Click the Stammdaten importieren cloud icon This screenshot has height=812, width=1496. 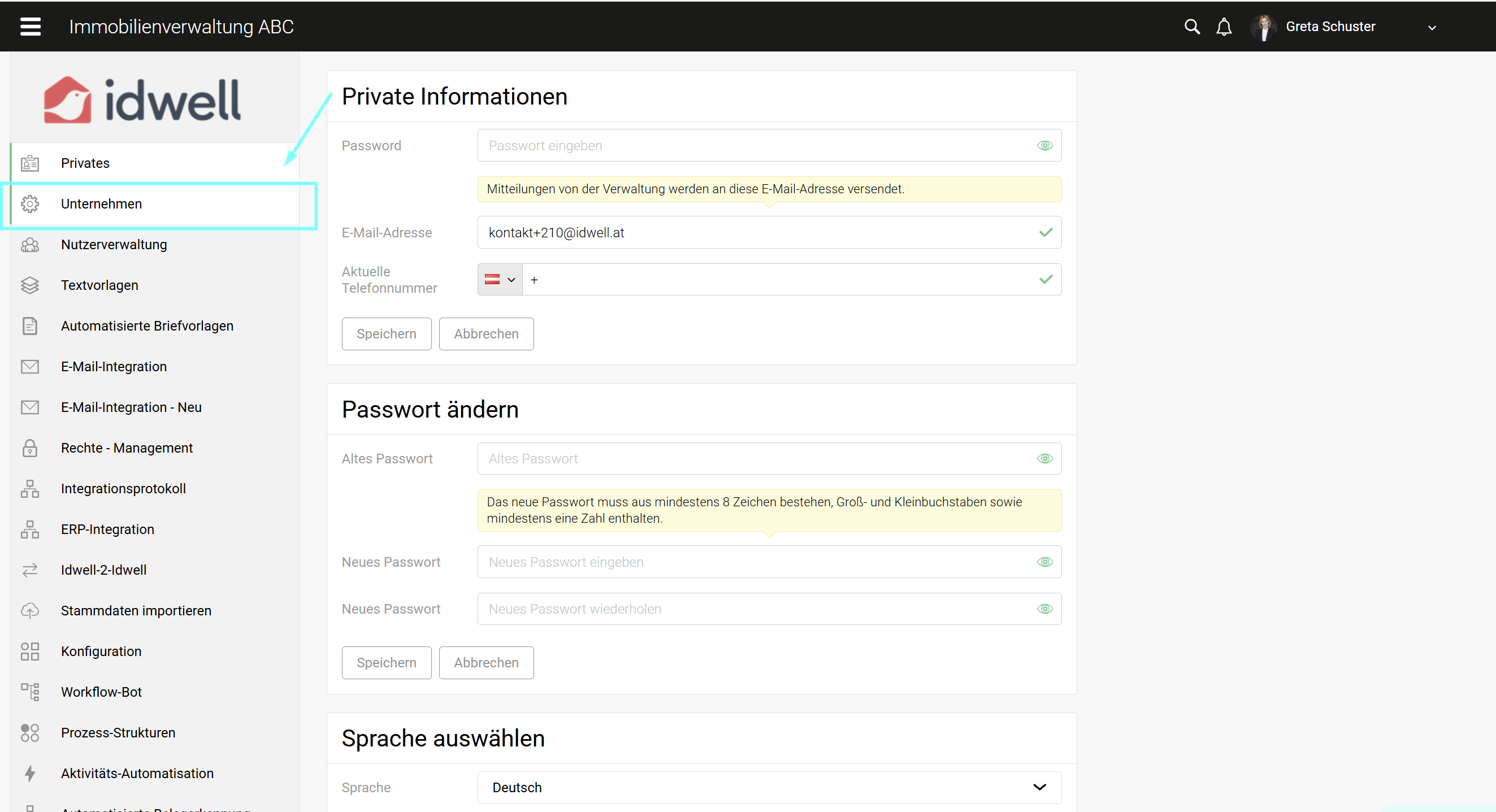(29, 610)
